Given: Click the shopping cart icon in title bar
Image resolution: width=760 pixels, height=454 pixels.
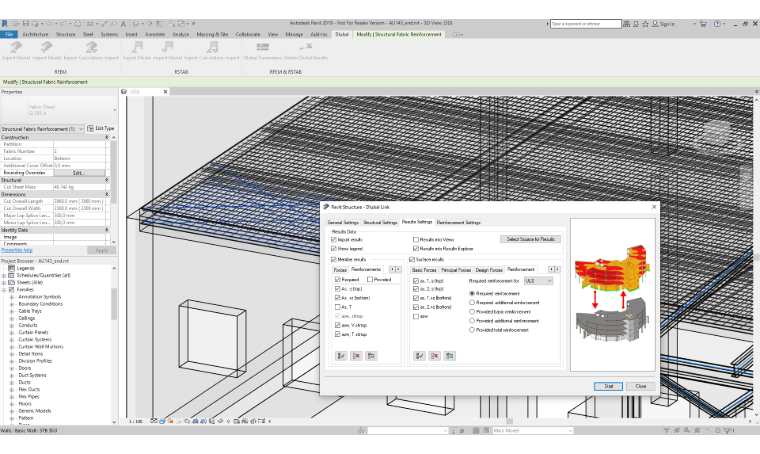Looking at the screenshot, I should tap(703, 23).
